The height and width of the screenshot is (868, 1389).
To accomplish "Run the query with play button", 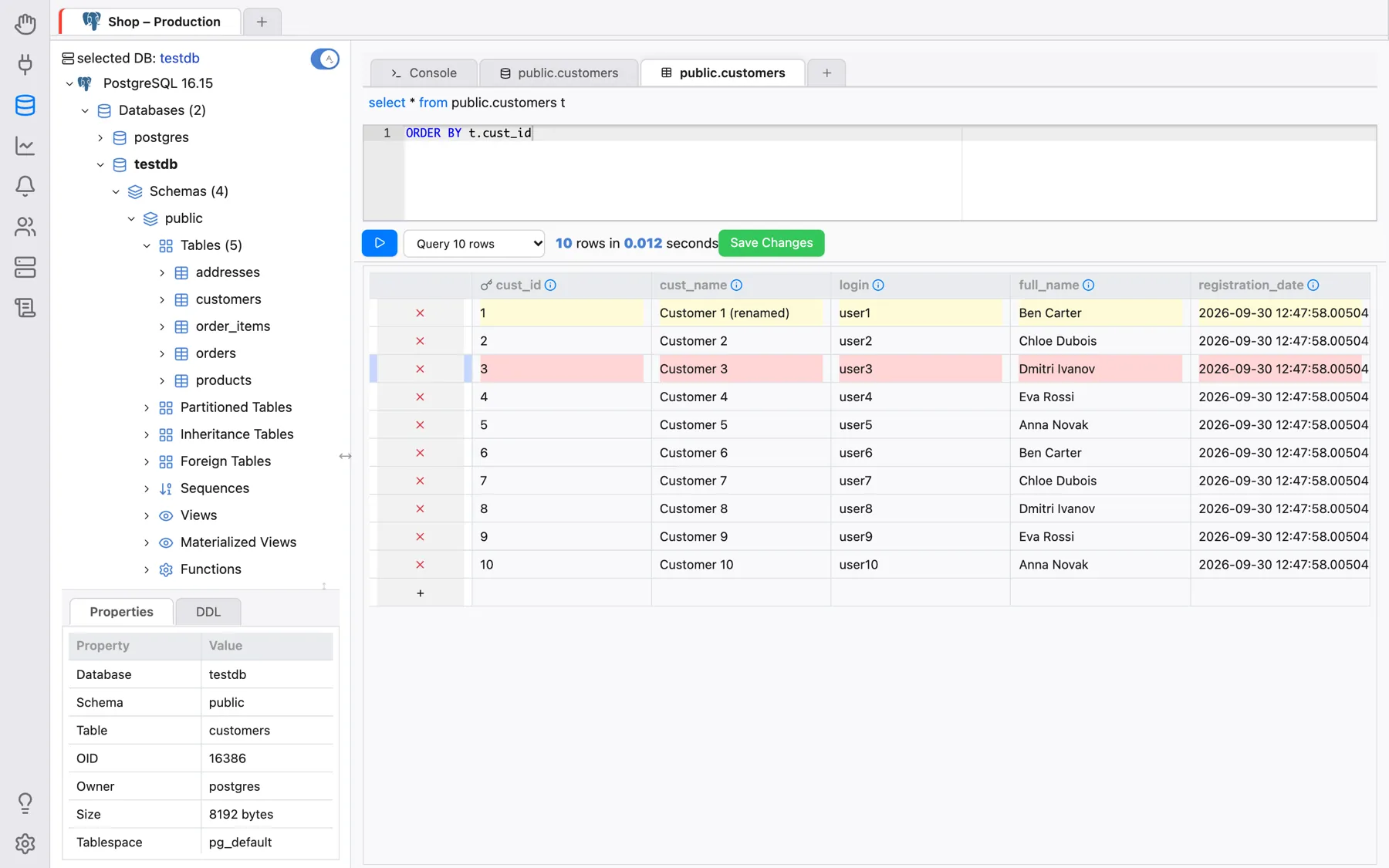I will coord(380,243).
